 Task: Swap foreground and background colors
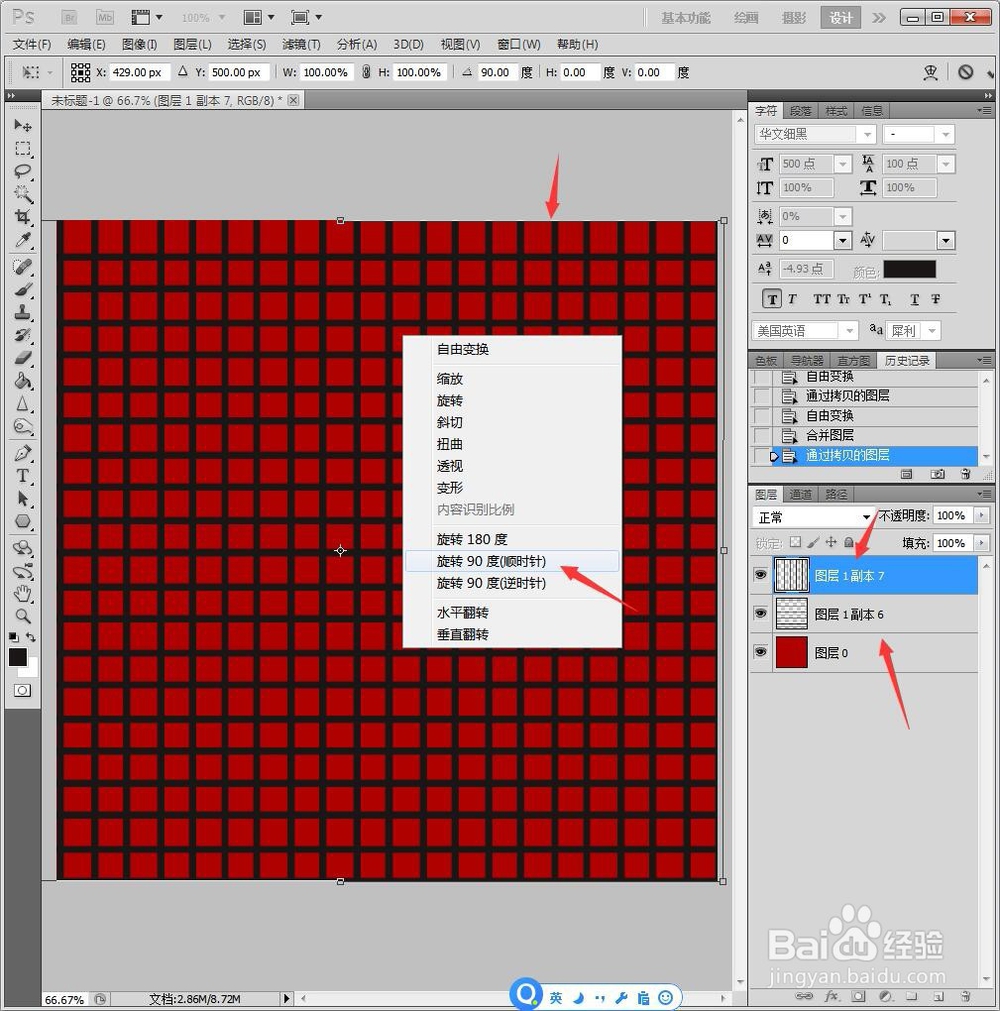(30, 637)
